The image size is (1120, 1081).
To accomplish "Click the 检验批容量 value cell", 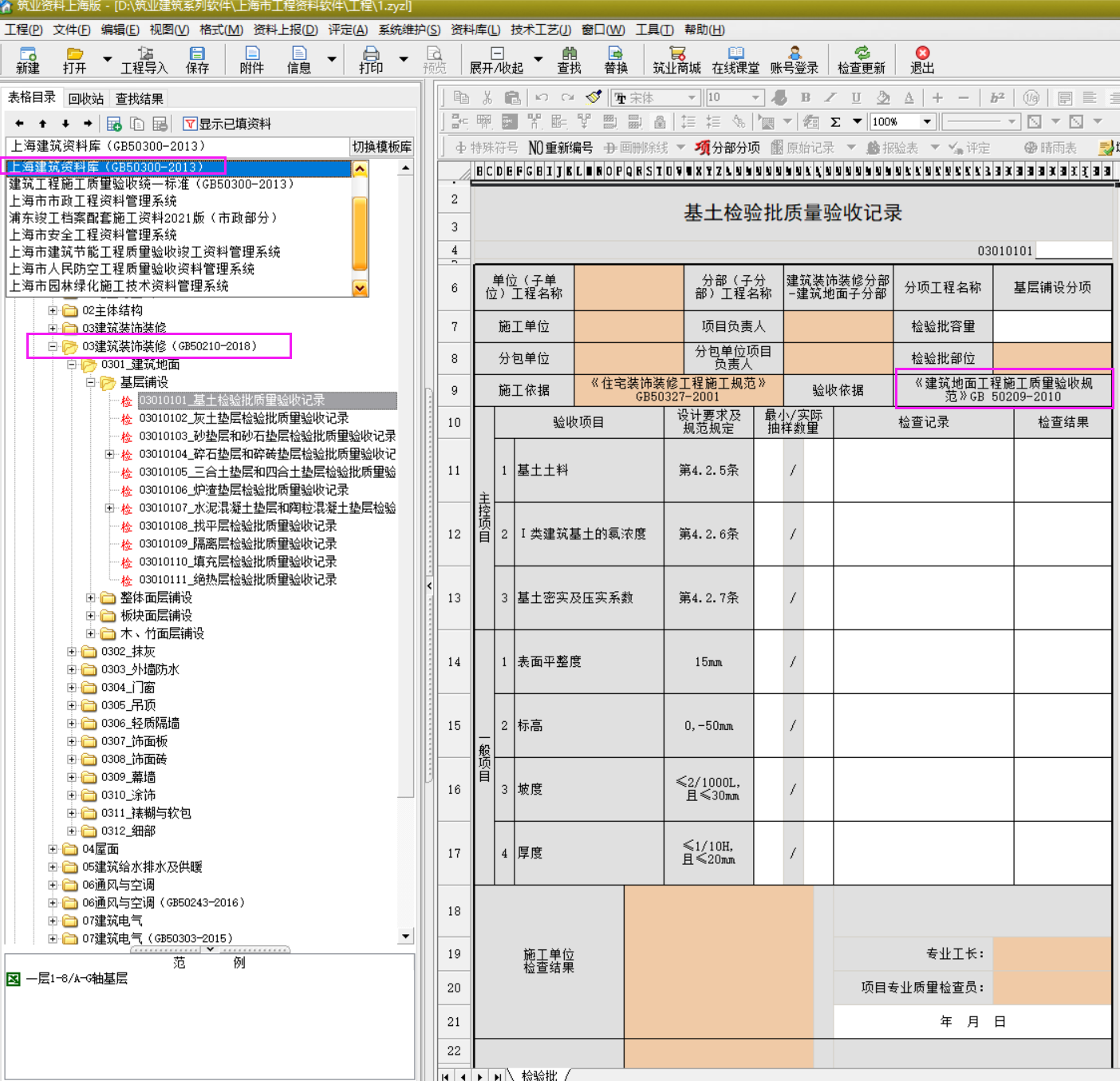I will pos(1052,326).
